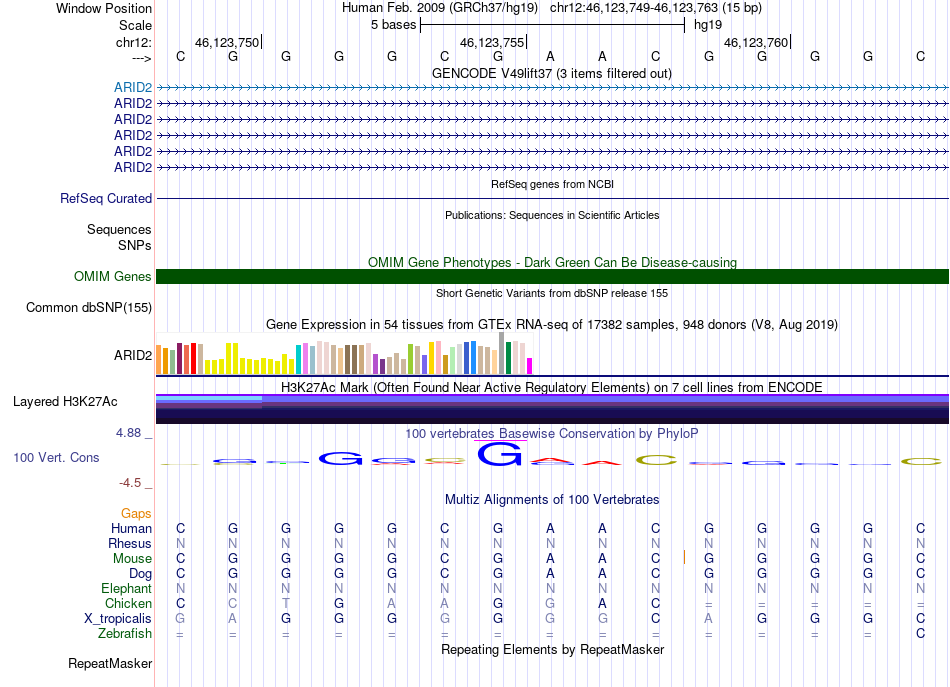Viewport: 950px width, 687px height.
Task: Click 'Multiz Alignments of 100 Vertebrates' title
Action: pos(552,499)
